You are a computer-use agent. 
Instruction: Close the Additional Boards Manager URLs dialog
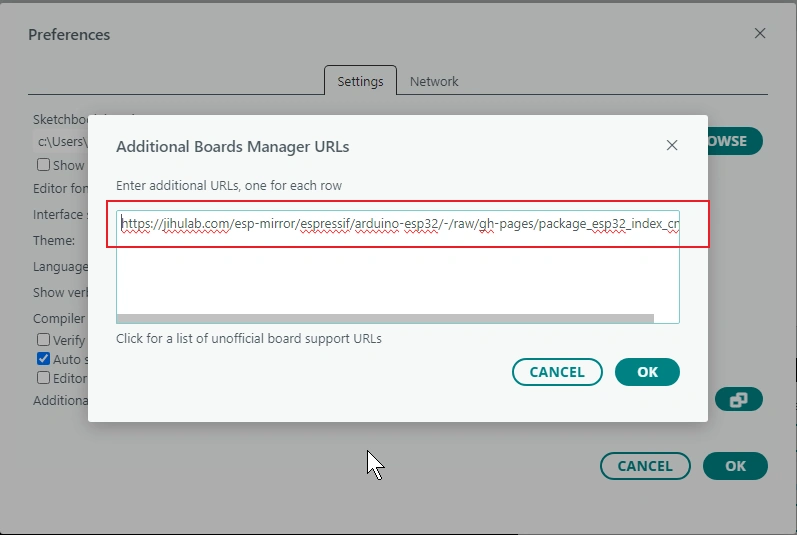pyautogui.click(x=671, y=145)
